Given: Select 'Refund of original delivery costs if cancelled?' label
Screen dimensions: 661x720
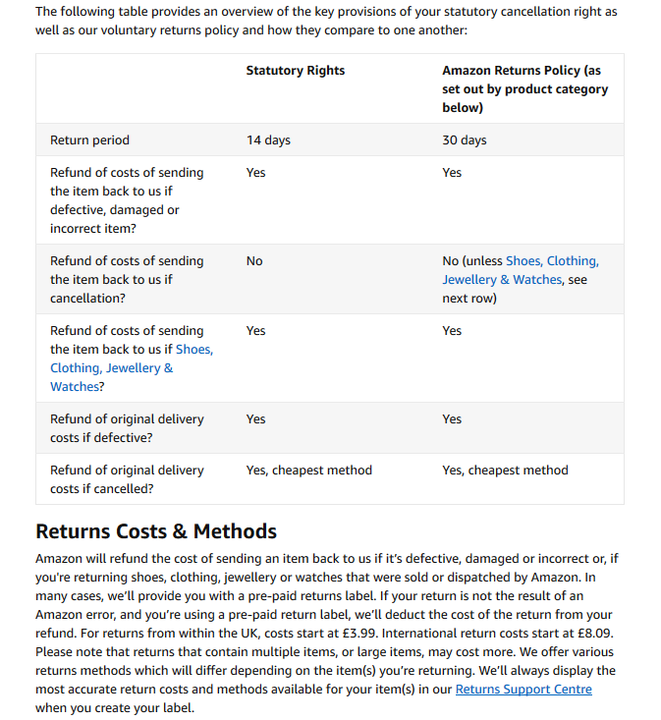Looking at the screenshot, I should pos(127,479).
